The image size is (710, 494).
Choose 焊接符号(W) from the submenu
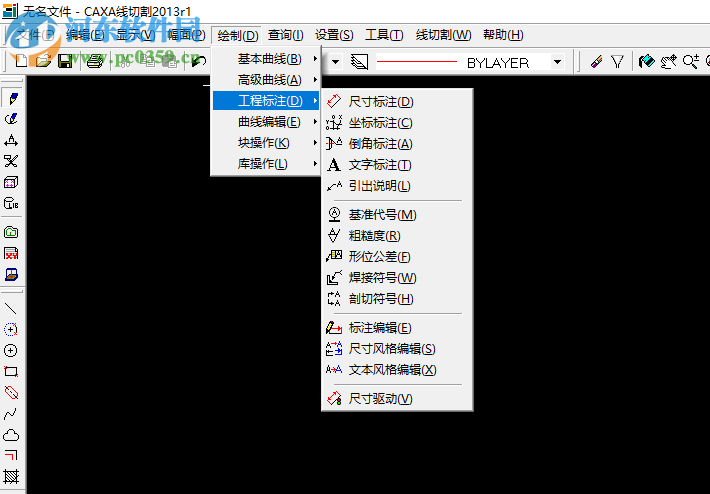pyautogui.click(x=397, y=278)
